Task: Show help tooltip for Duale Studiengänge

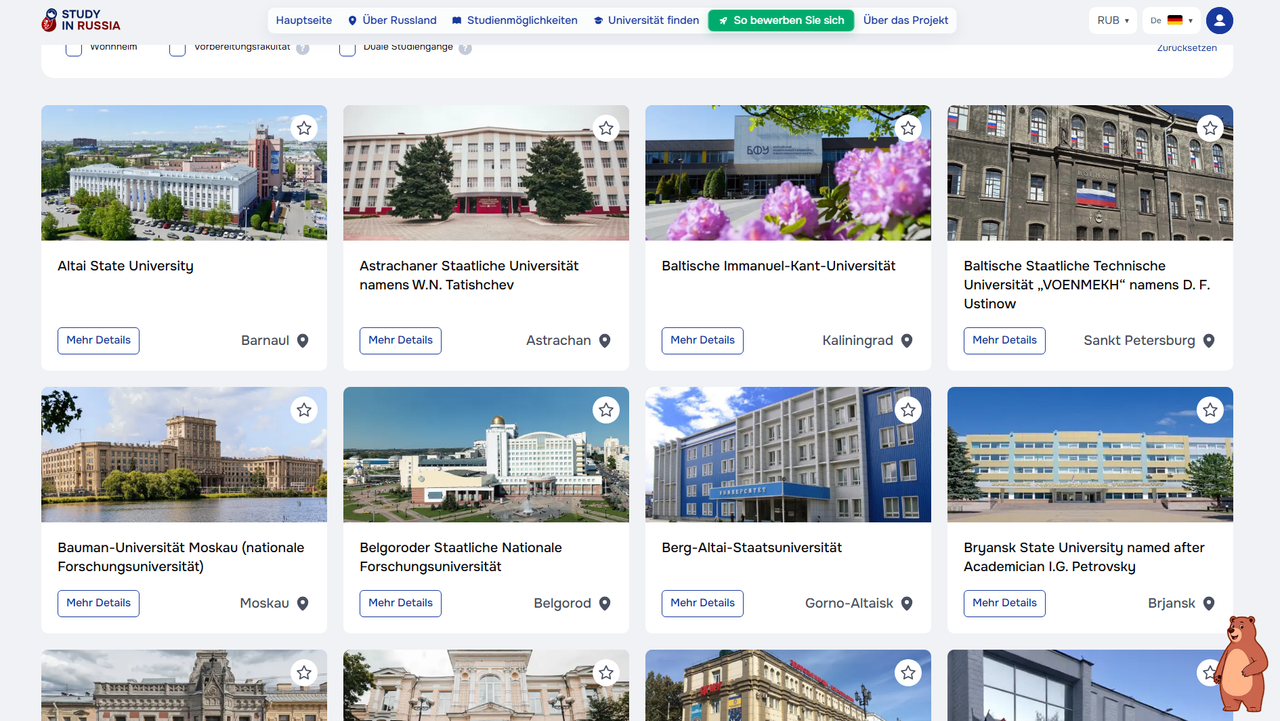Action: [x=465, y=49]
